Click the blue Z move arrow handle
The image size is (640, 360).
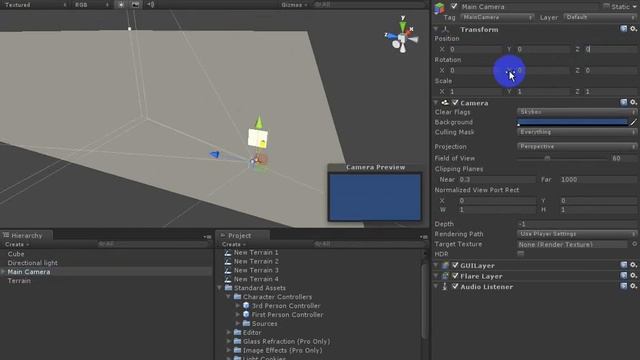click(x=214, y=154)
